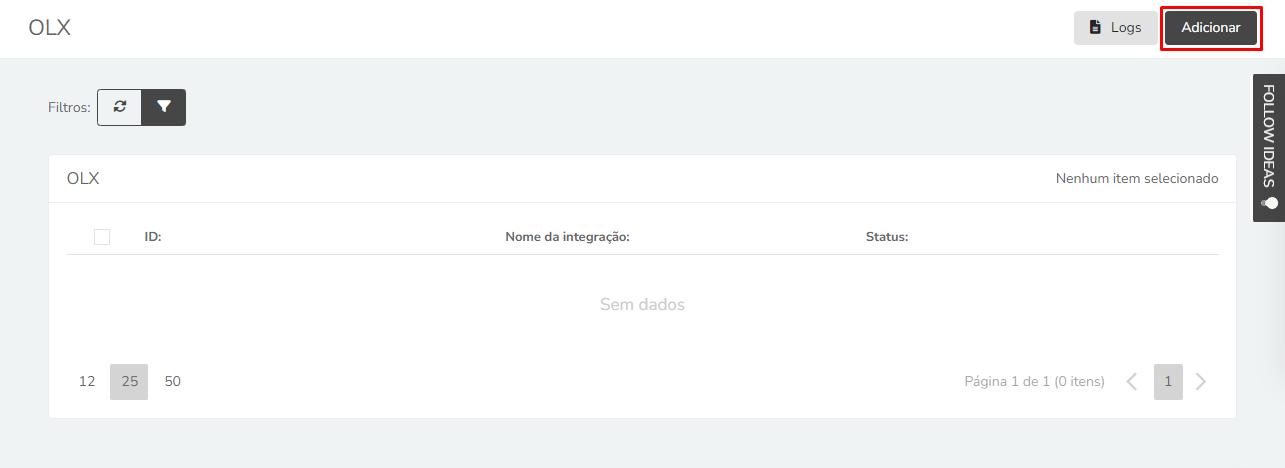Select page number 1 in pagination
This screenshot has height=468, width=1285.
click(1168, 381)
